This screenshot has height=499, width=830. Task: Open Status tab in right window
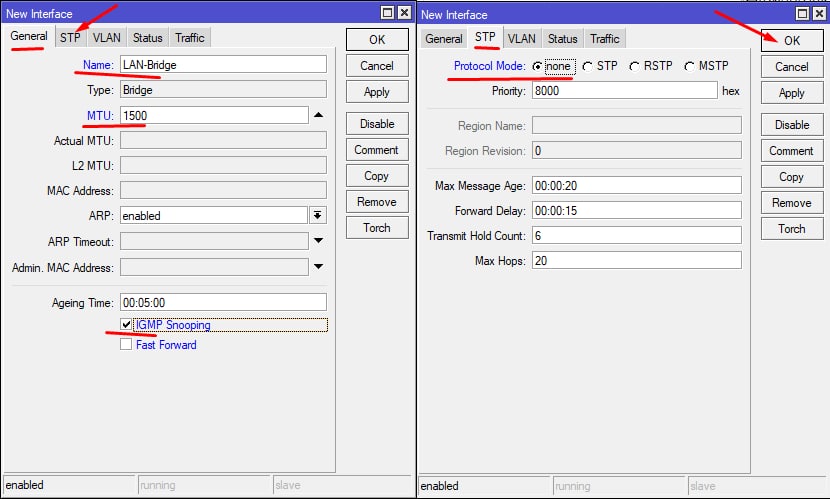(x=562, y=39)
